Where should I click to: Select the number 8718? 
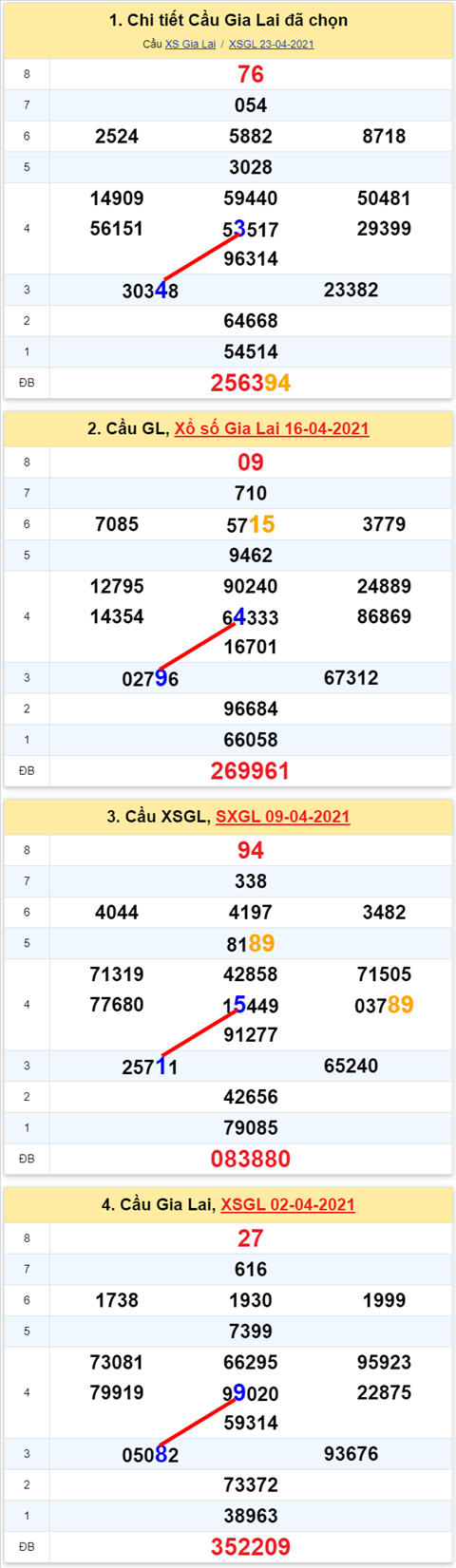[384, 136]
